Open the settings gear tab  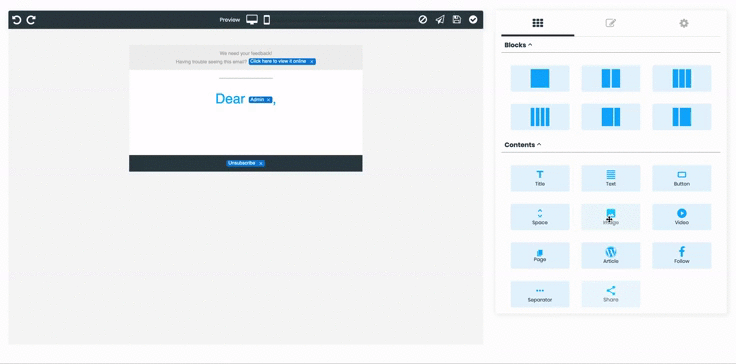click(x=684, y=23)
